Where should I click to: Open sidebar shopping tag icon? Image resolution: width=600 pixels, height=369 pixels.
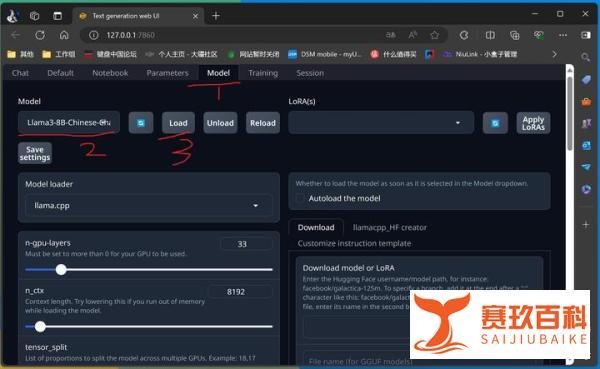586,80
